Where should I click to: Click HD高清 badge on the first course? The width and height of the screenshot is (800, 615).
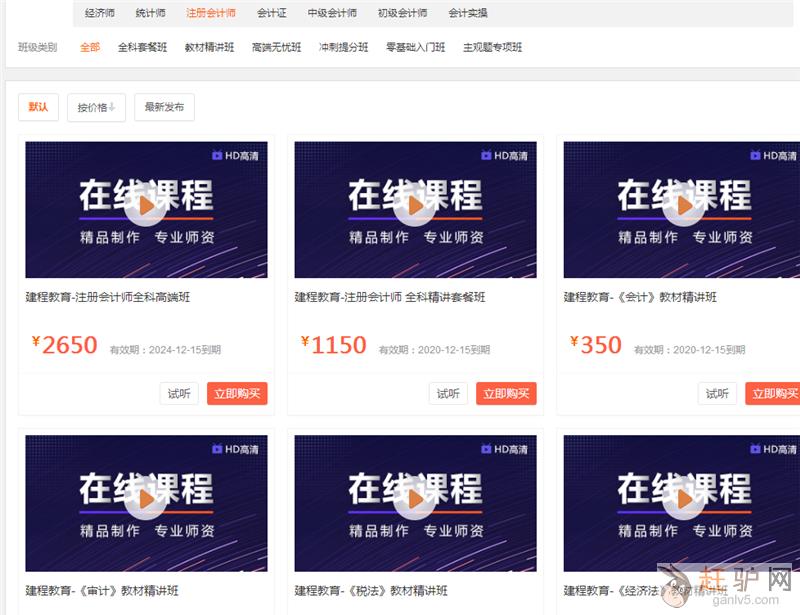(x=235, y=156)
